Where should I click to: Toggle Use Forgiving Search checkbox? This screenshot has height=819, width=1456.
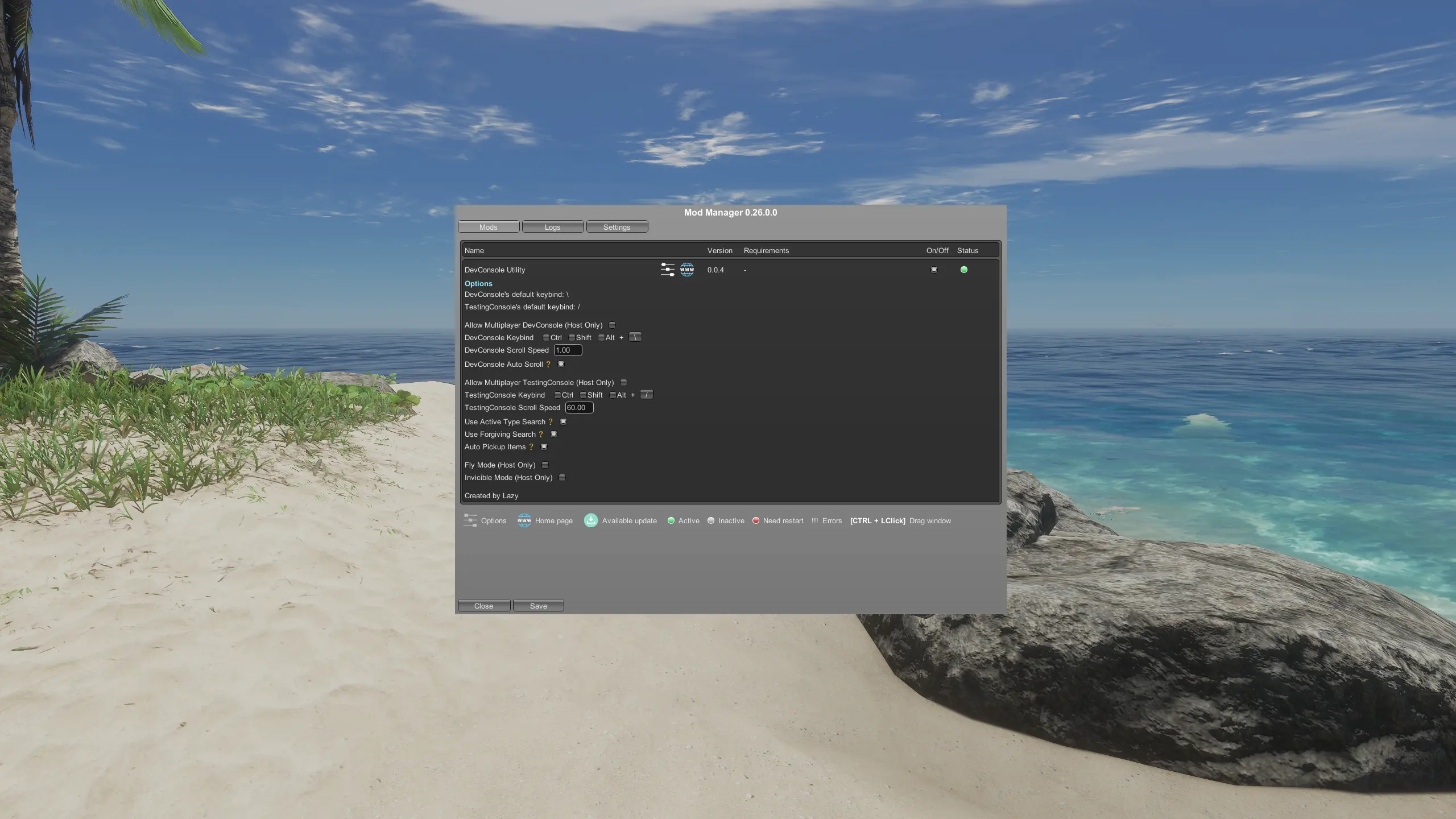[554, 434]
